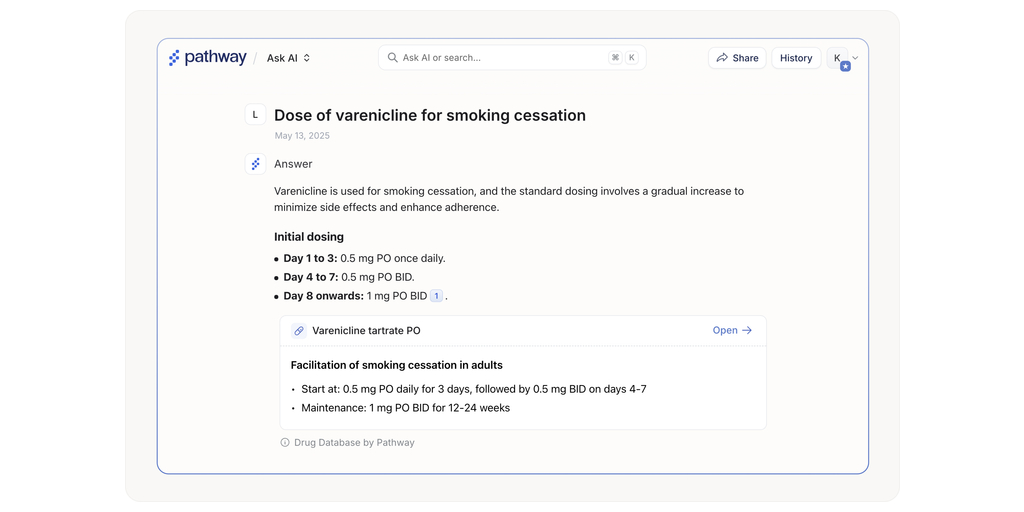
Task: Open the History panel
Action: tap(796, 58)
